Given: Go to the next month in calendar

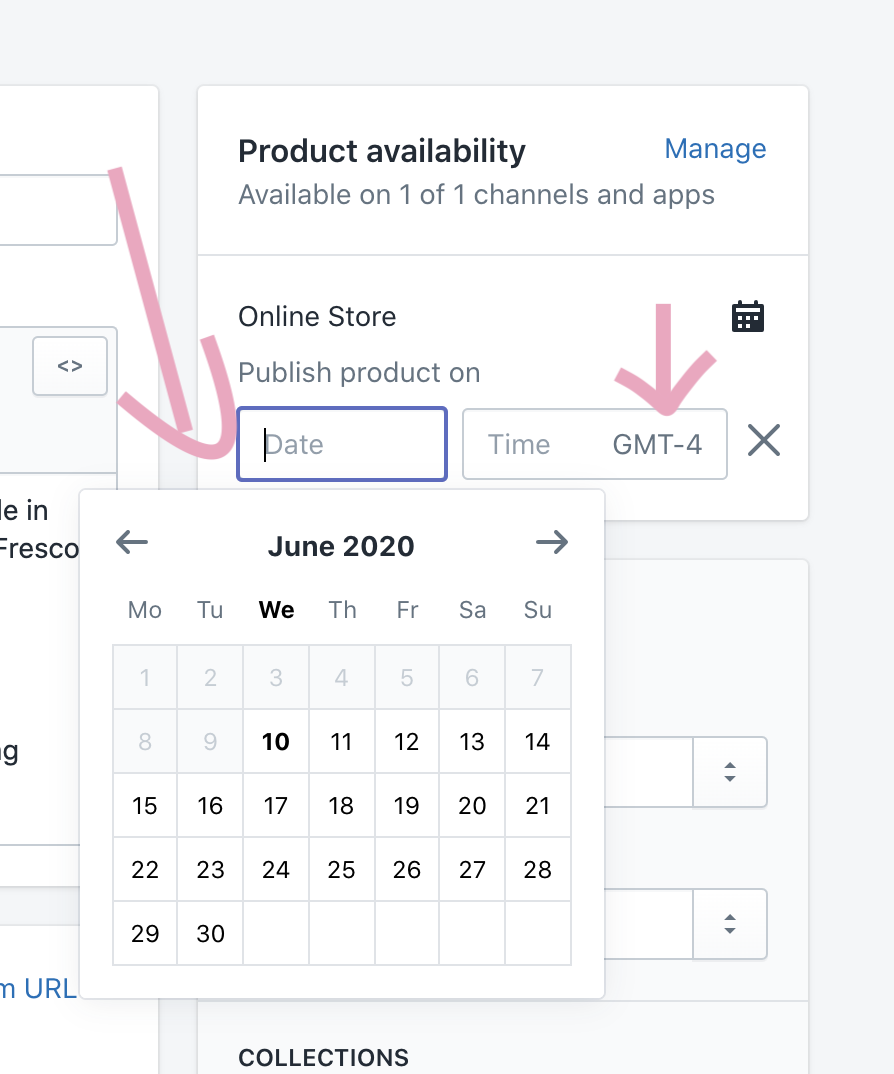Looking at the screenshot, I should click(x=552, y=542).
